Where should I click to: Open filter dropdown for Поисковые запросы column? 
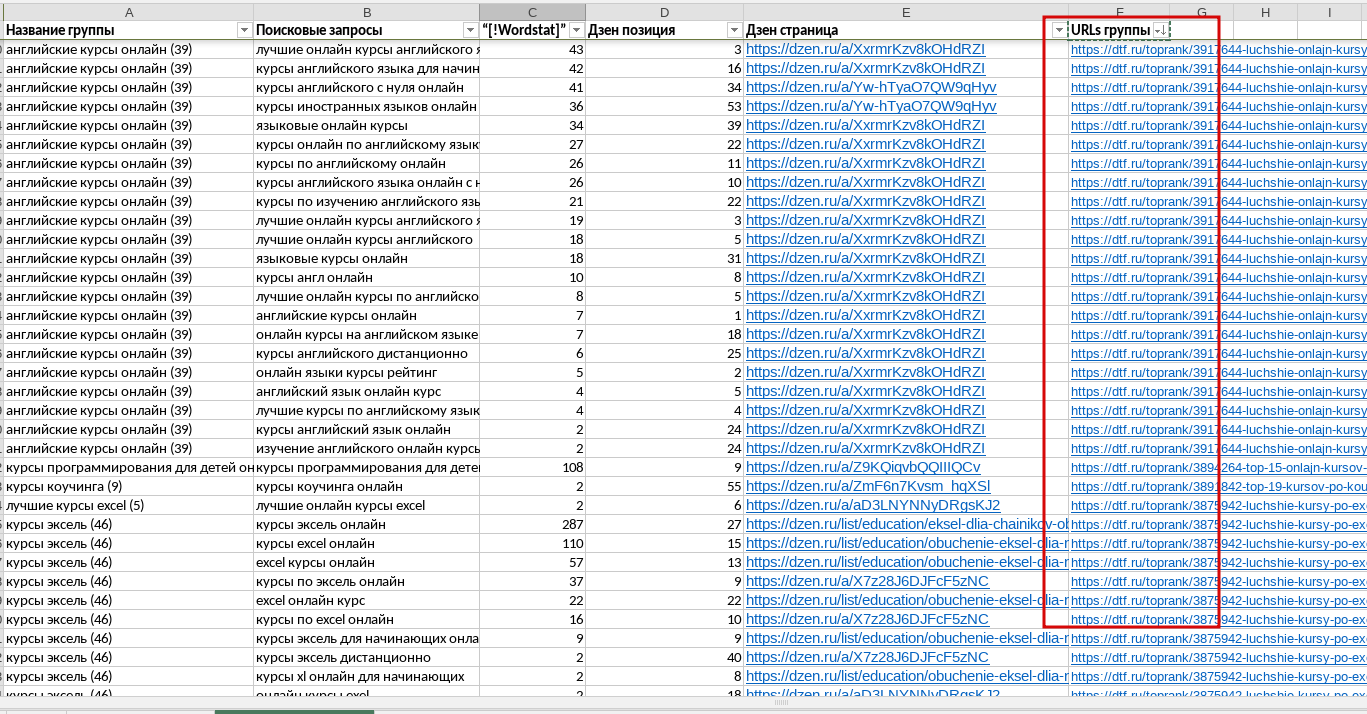[470, 30]
